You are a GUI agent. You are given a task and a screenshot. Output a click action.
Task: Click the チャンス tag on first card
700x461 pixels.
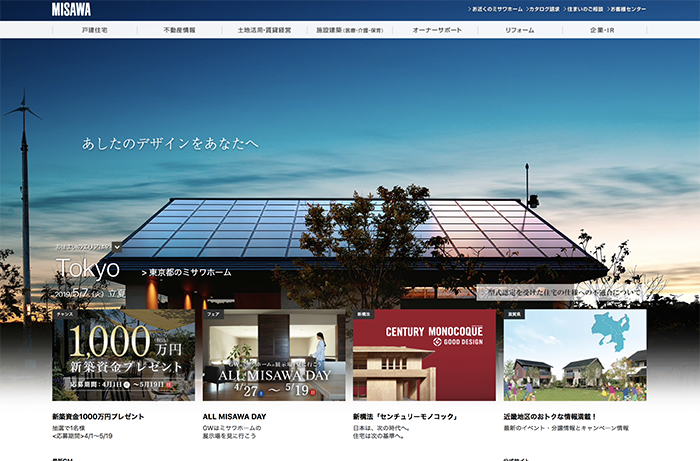65,314
